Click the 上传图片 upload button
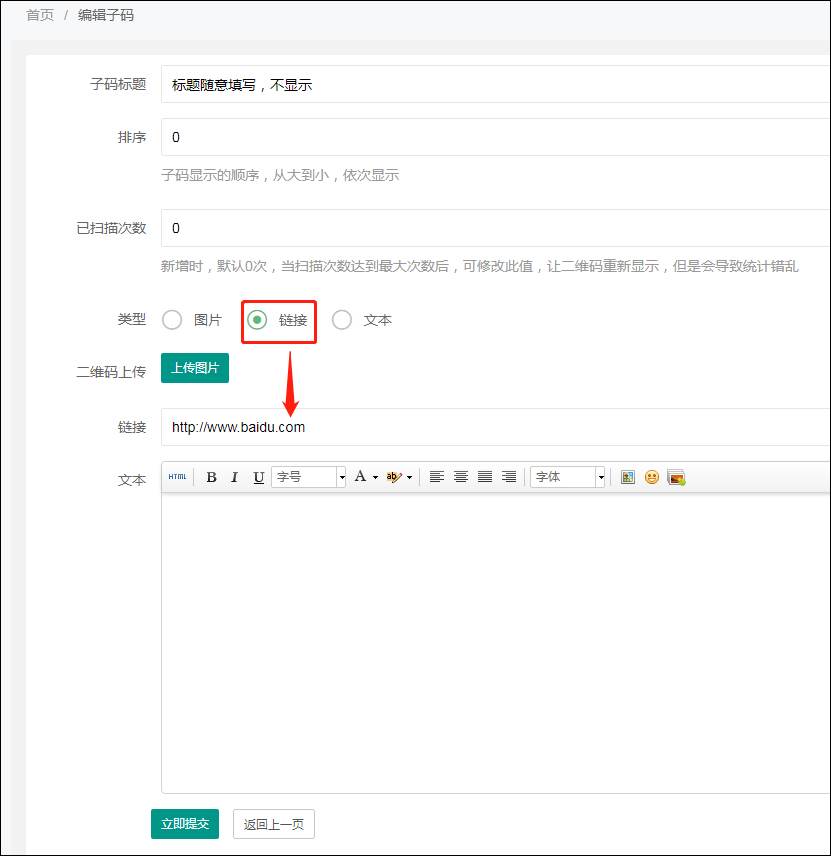 194,368
